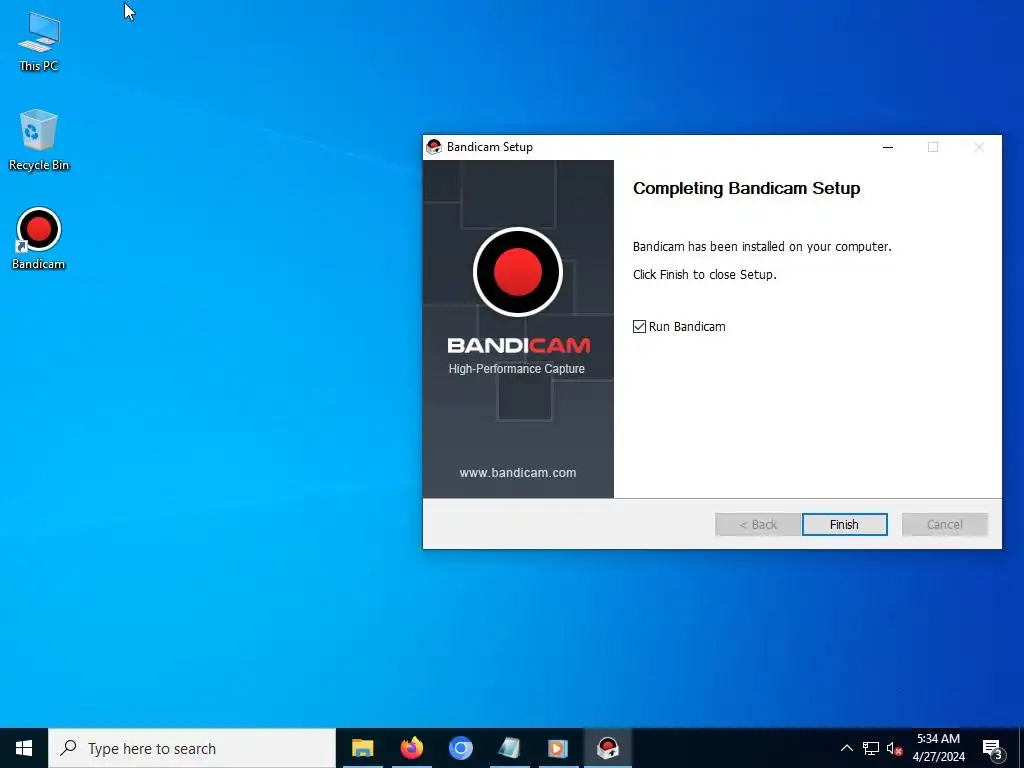1024x768 pixels.
Task: Click the taskbar search input field
Action: [x=192, y=748]
